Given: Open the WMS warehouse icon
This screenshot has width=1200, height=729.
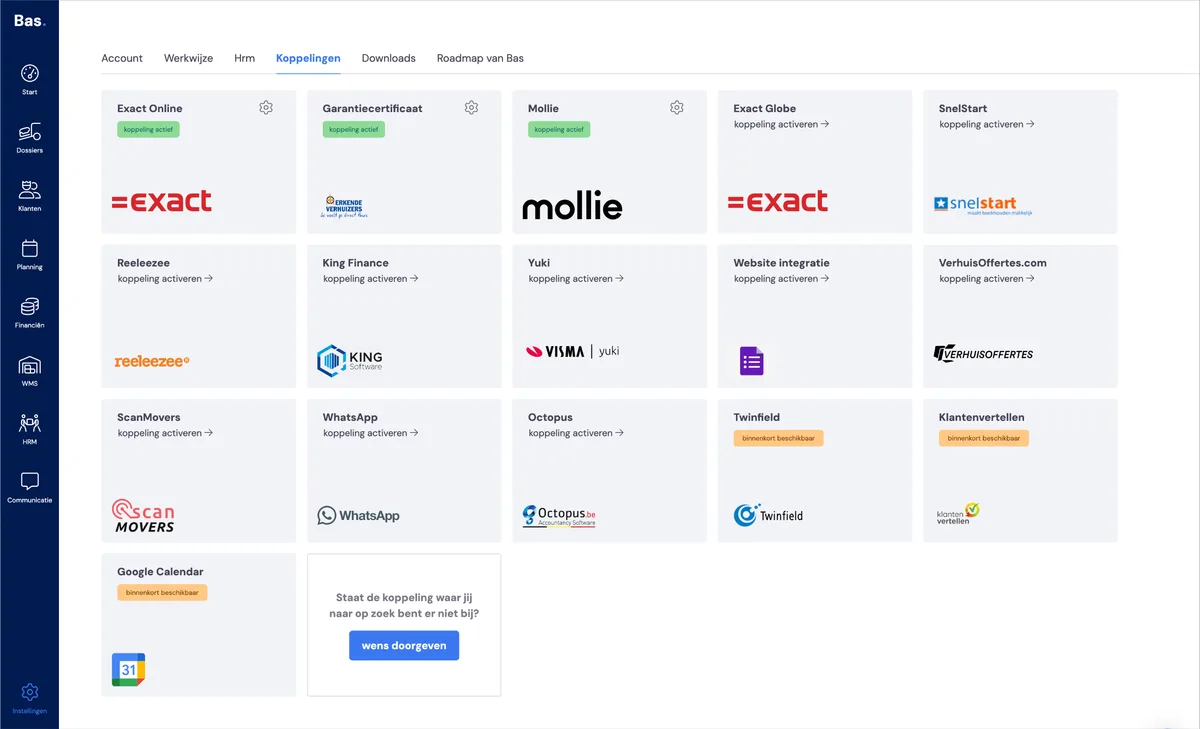Looking at the screenshot, I should (x=29, y=365).
